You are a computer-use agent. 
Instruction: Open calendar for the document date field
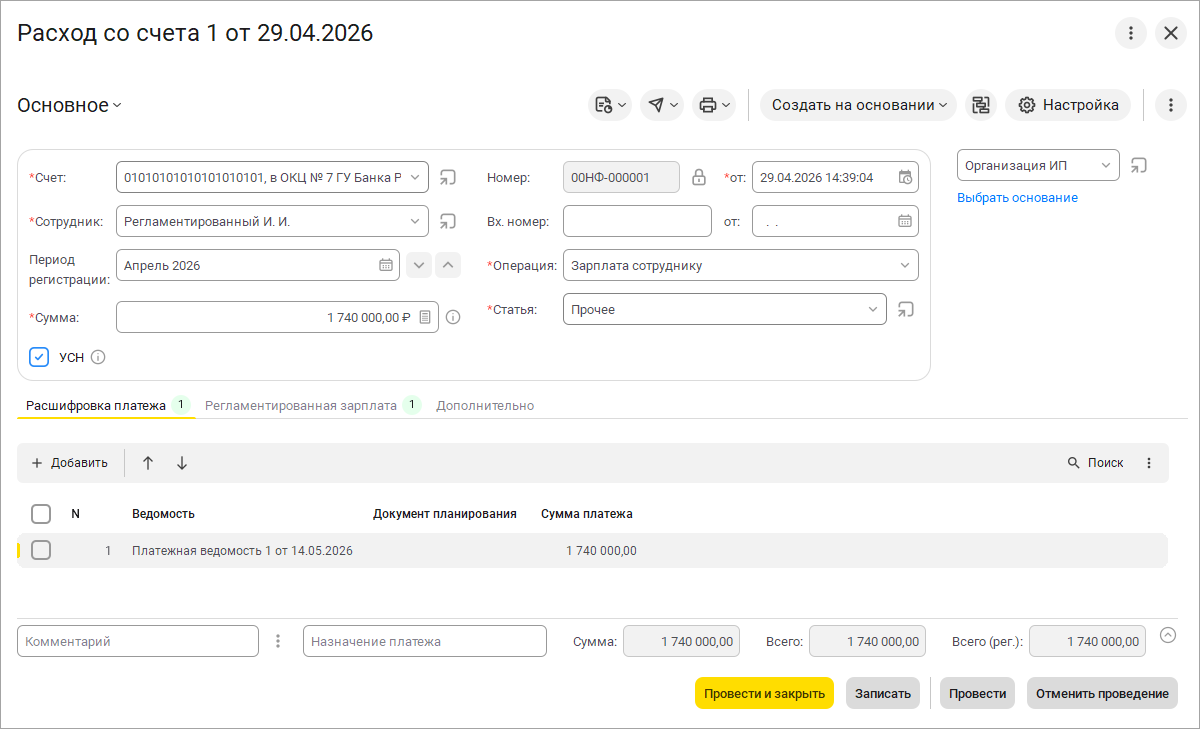[904, 177]
